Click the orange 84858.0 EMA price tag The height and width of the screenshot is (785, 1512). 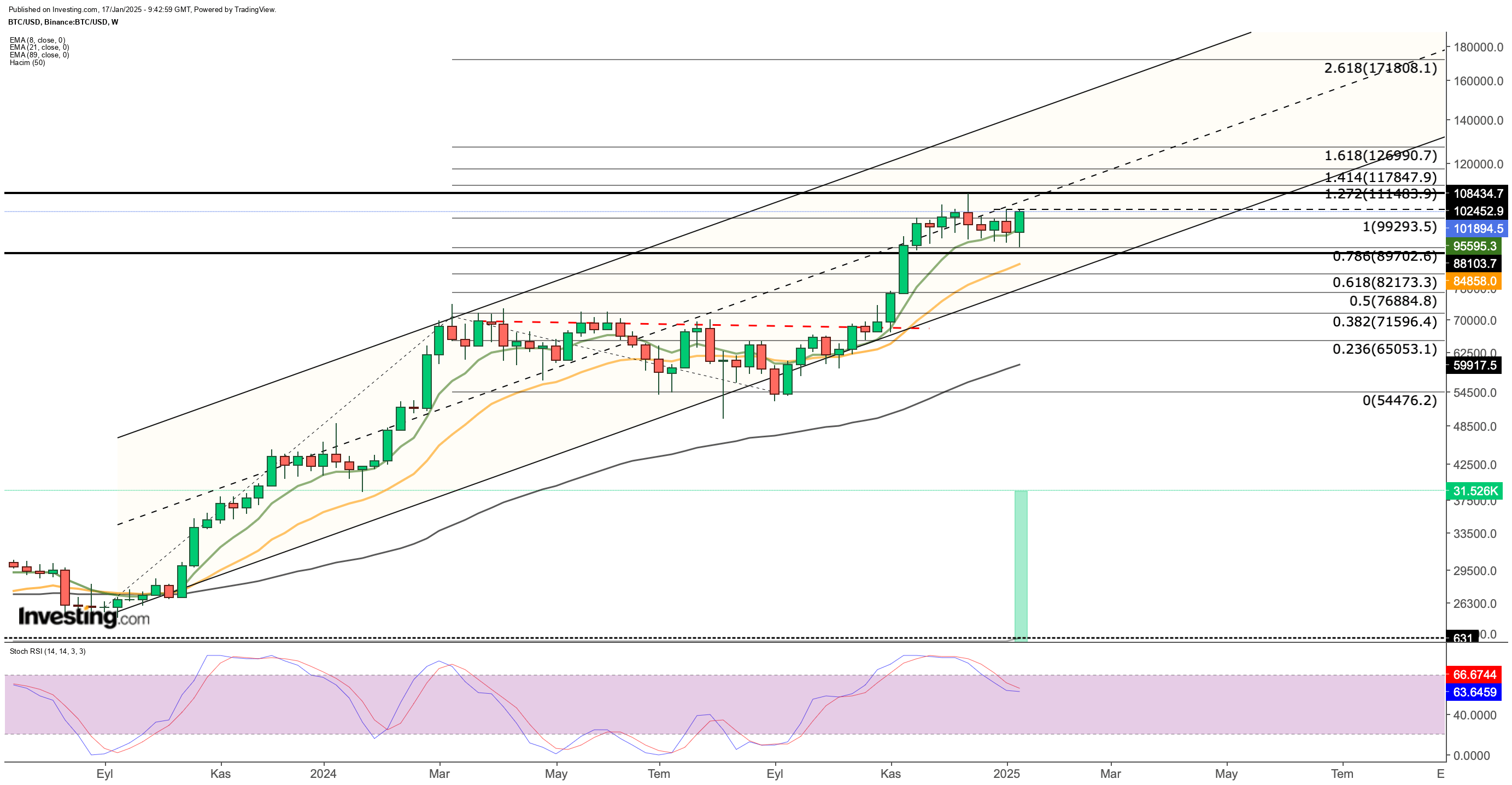tap(1474, 281)
